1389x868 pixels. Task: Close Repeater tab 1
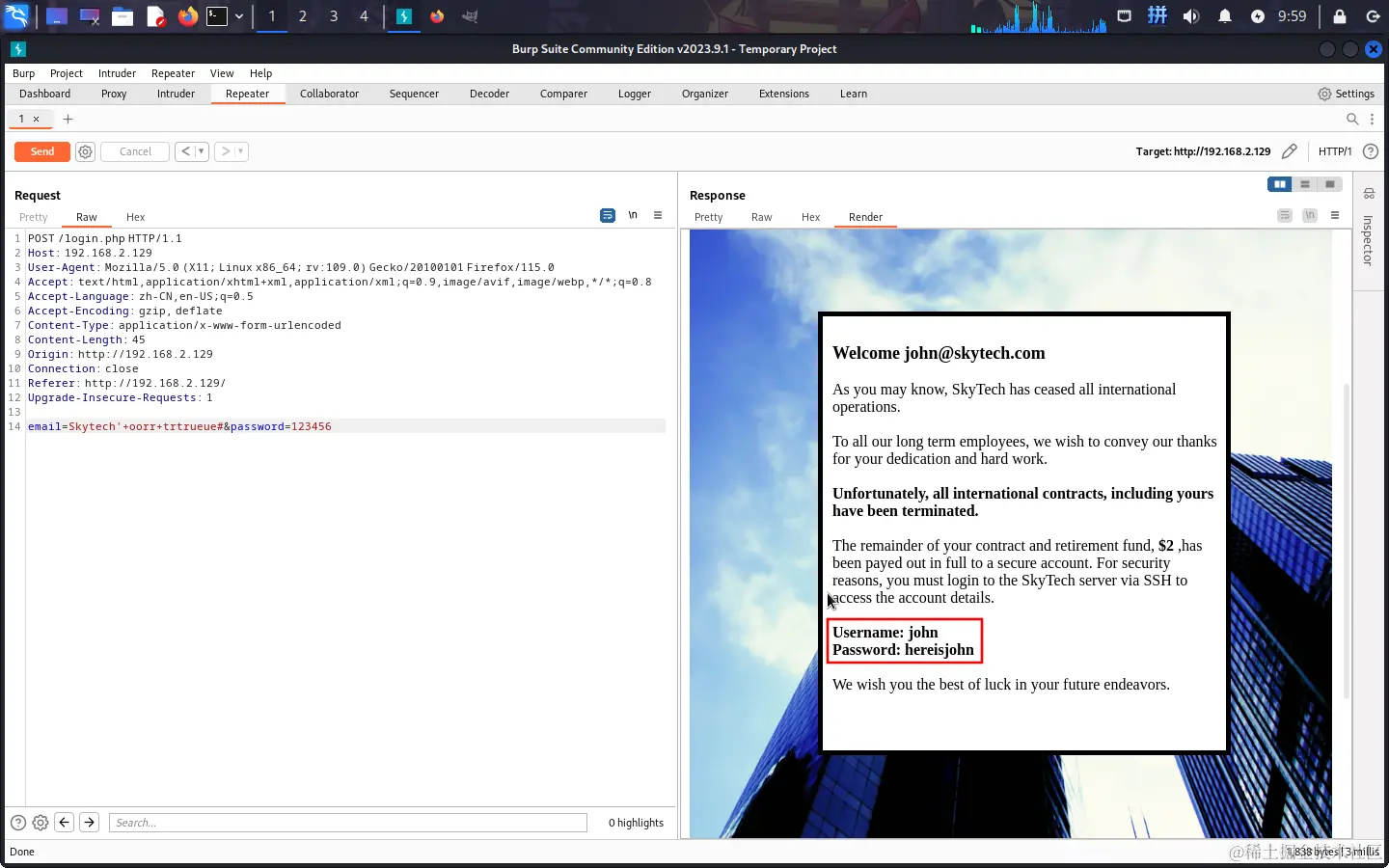pos(37,120)
